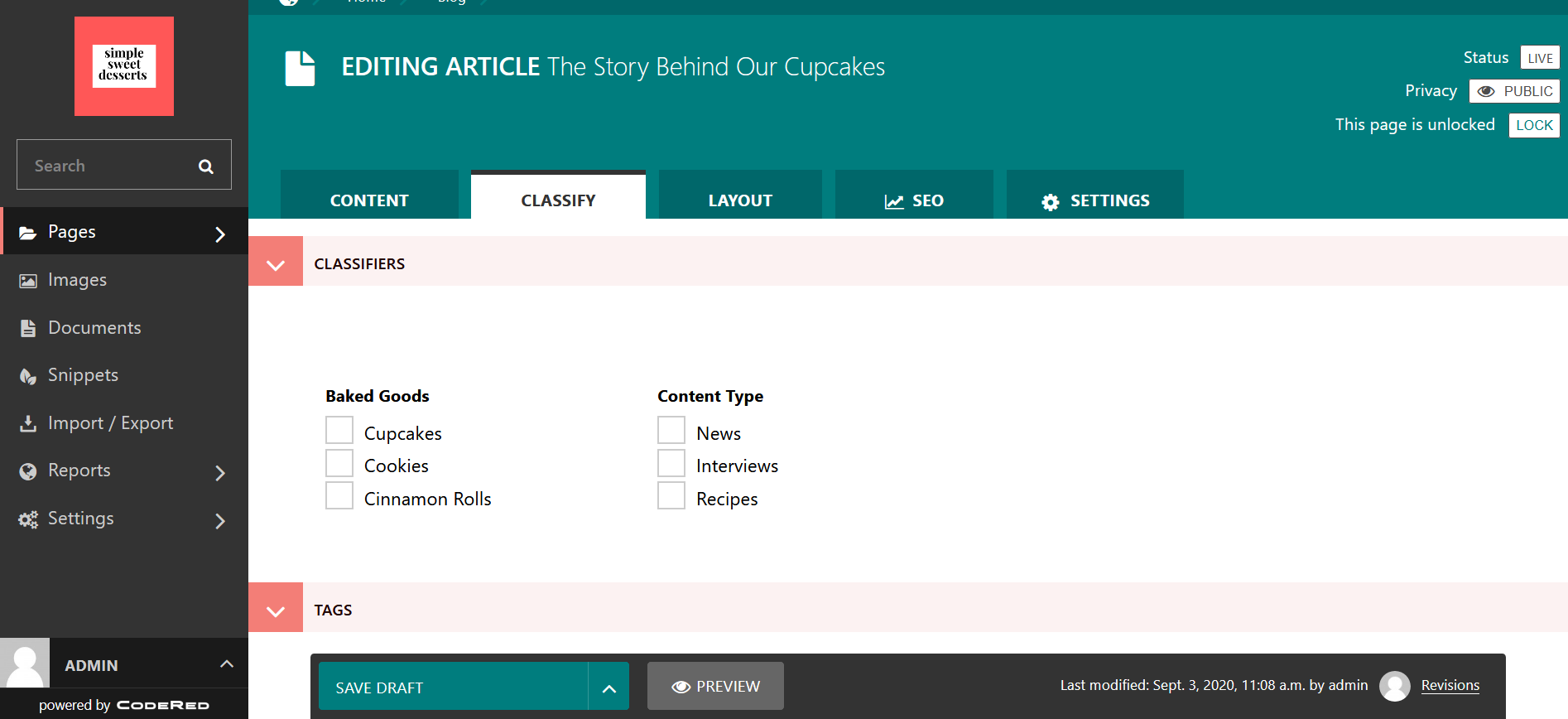Check the Cupcakes classifier checkbox
This screenshot has width=1568, height=719.
click(x=339, y=431)
